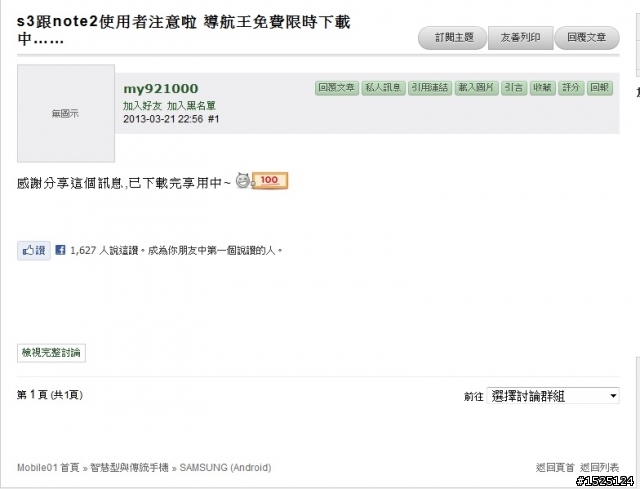Image resolution: width=640 pixels, height=489 pixels.
Task: Click the green 回覆文章 post action
Action: click(x=337, y=88)
